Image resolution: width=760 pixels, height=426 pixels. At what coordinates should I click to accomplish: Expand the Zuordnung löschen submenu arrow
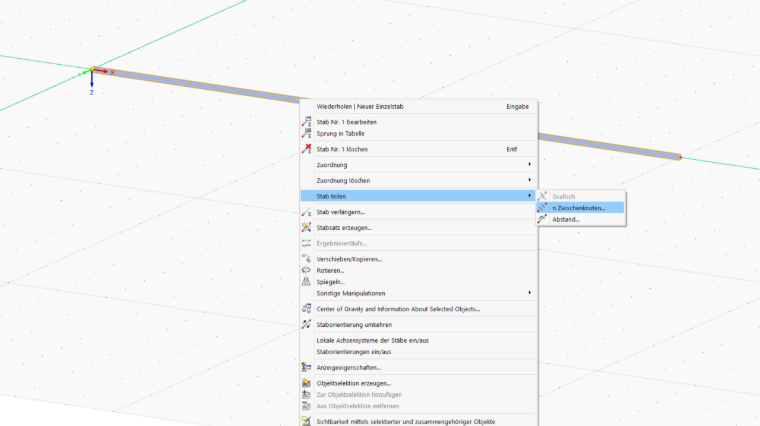click(x=529, y=180)
